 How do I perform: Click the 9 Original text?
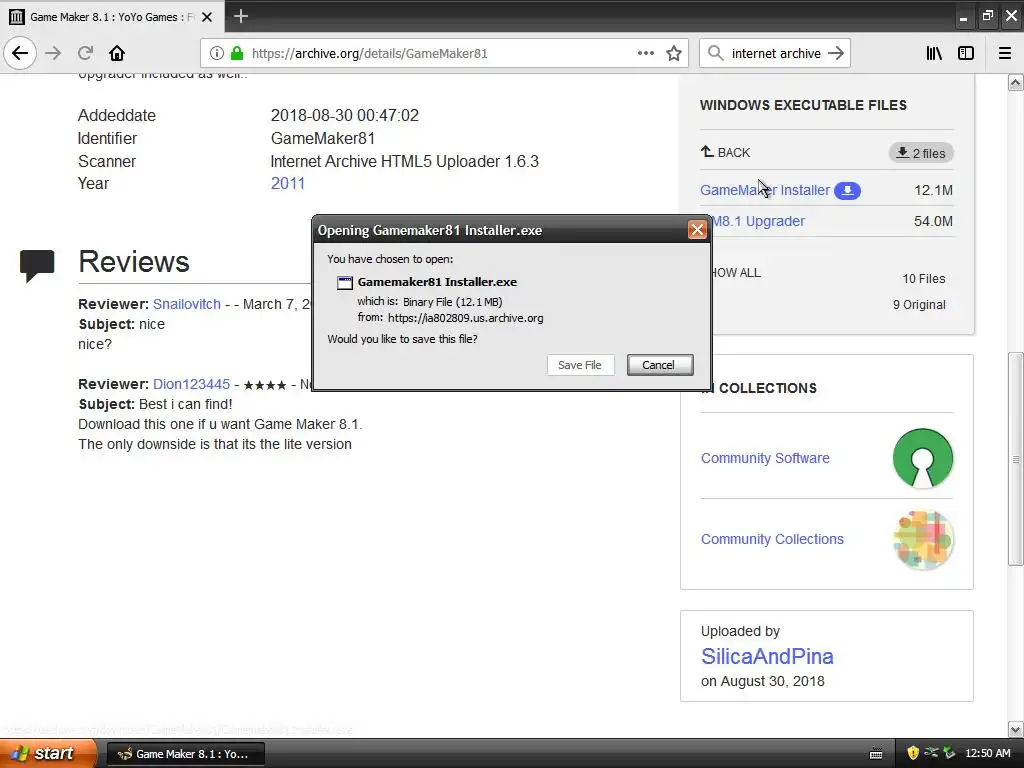pyautogui.click(x=919, y=305)
